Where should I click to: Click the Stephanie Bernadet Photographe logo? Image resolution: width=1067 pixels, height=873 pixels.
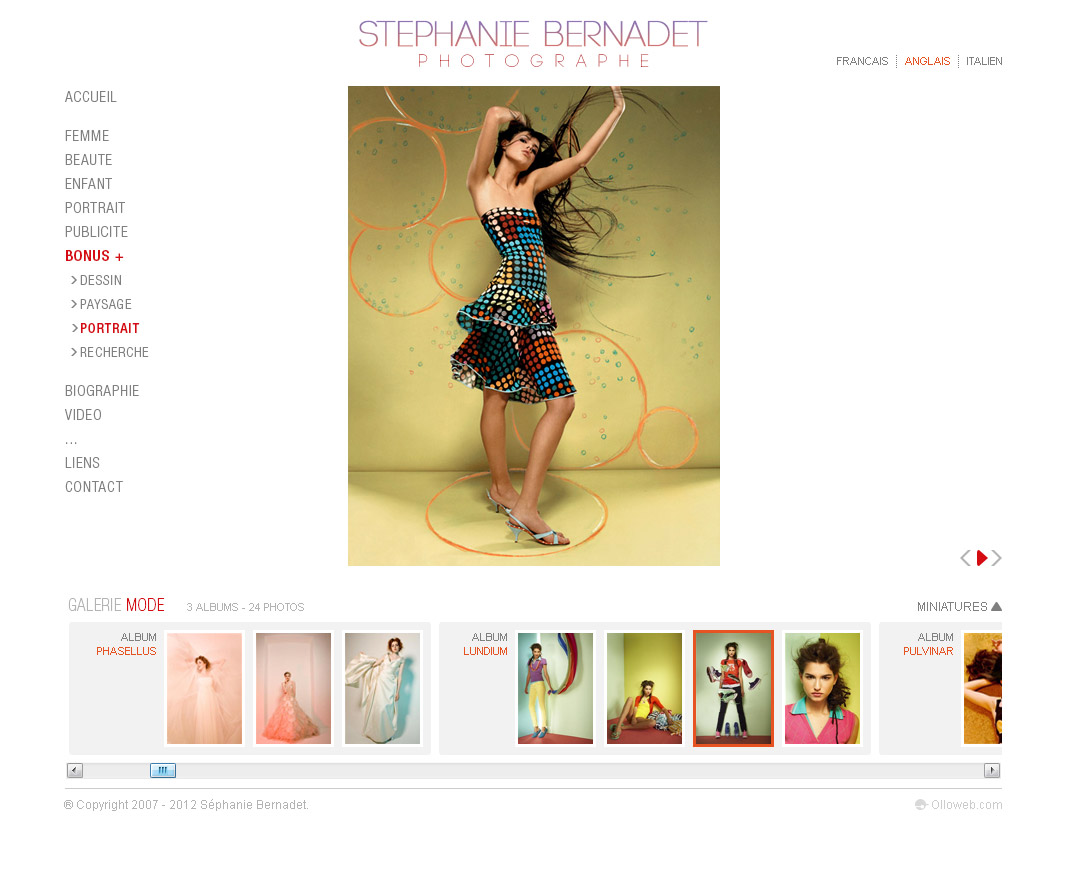tap(533, 44)
